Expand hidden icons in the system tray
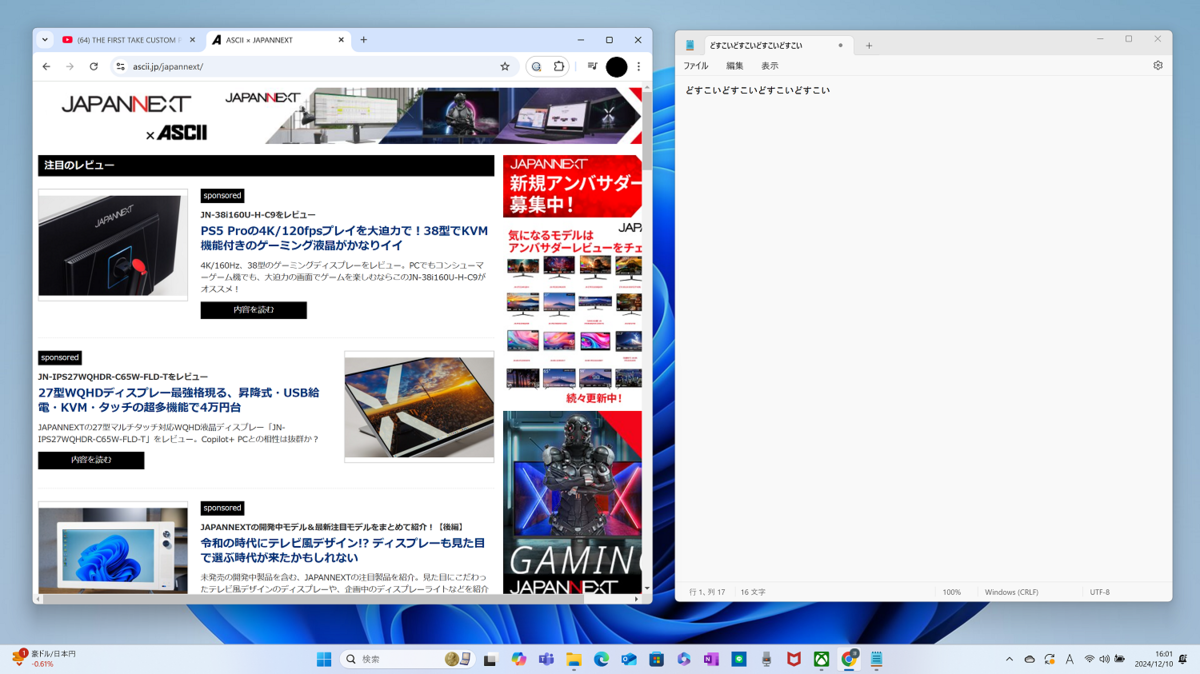 click(1008, 658)
